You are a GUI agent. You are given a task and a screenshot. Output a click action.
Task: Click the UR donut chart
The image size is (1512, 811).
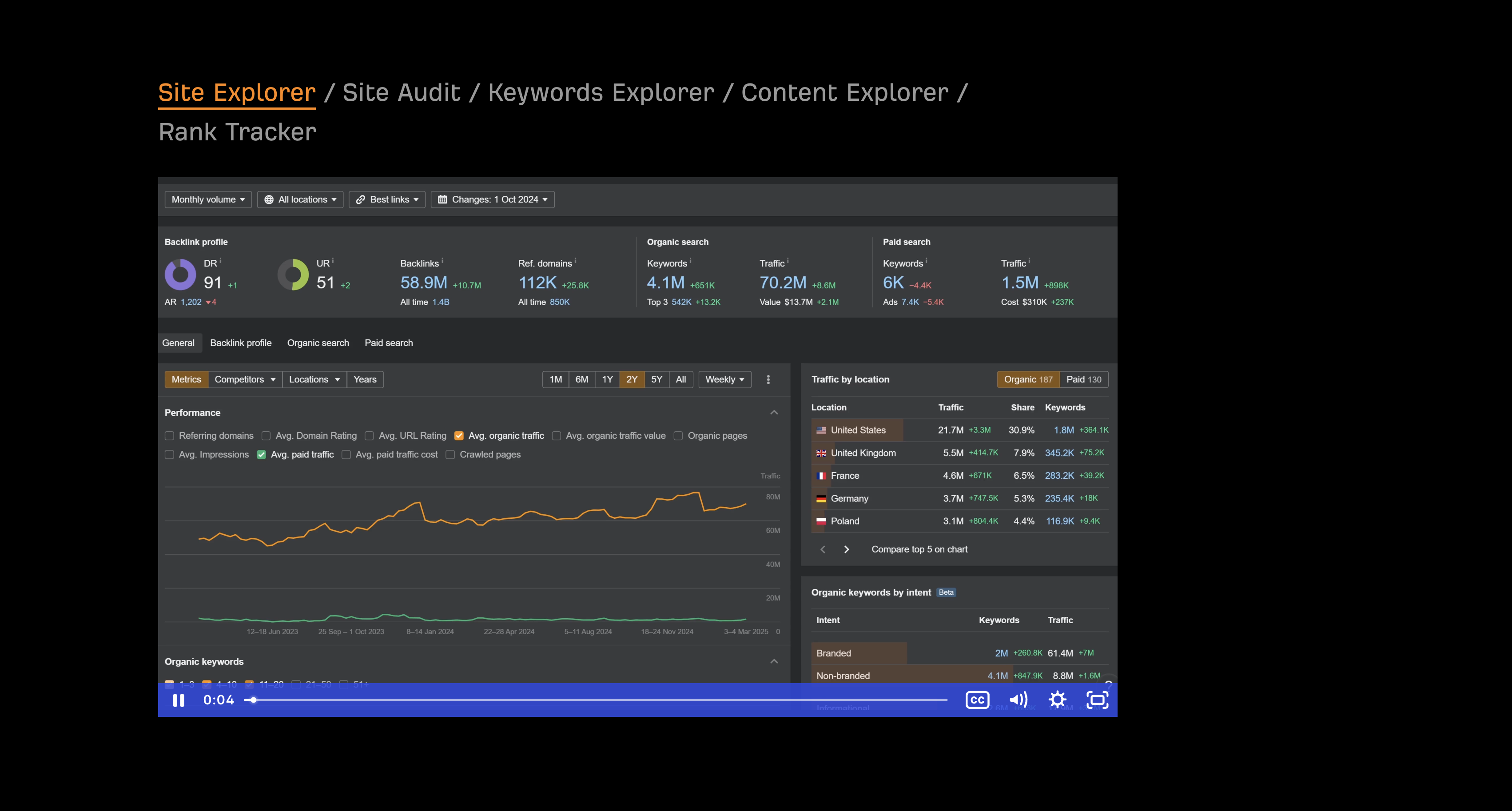coord(293,274)
